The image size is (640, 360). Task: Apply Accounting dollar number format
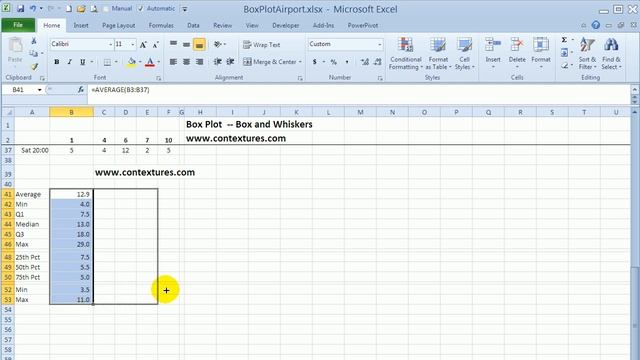(x=315, y=62)
